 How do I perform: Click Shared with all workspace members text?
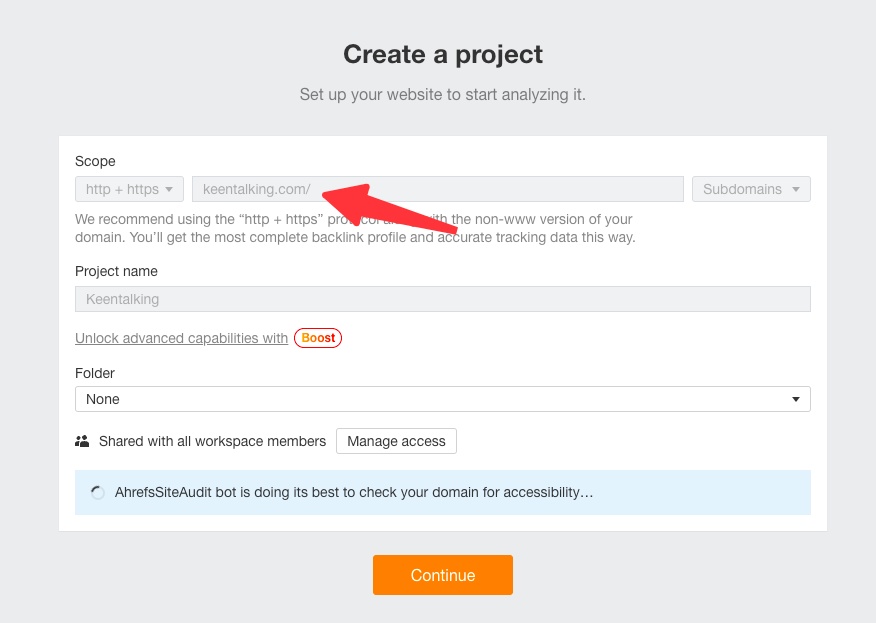[x=212, y=441]
